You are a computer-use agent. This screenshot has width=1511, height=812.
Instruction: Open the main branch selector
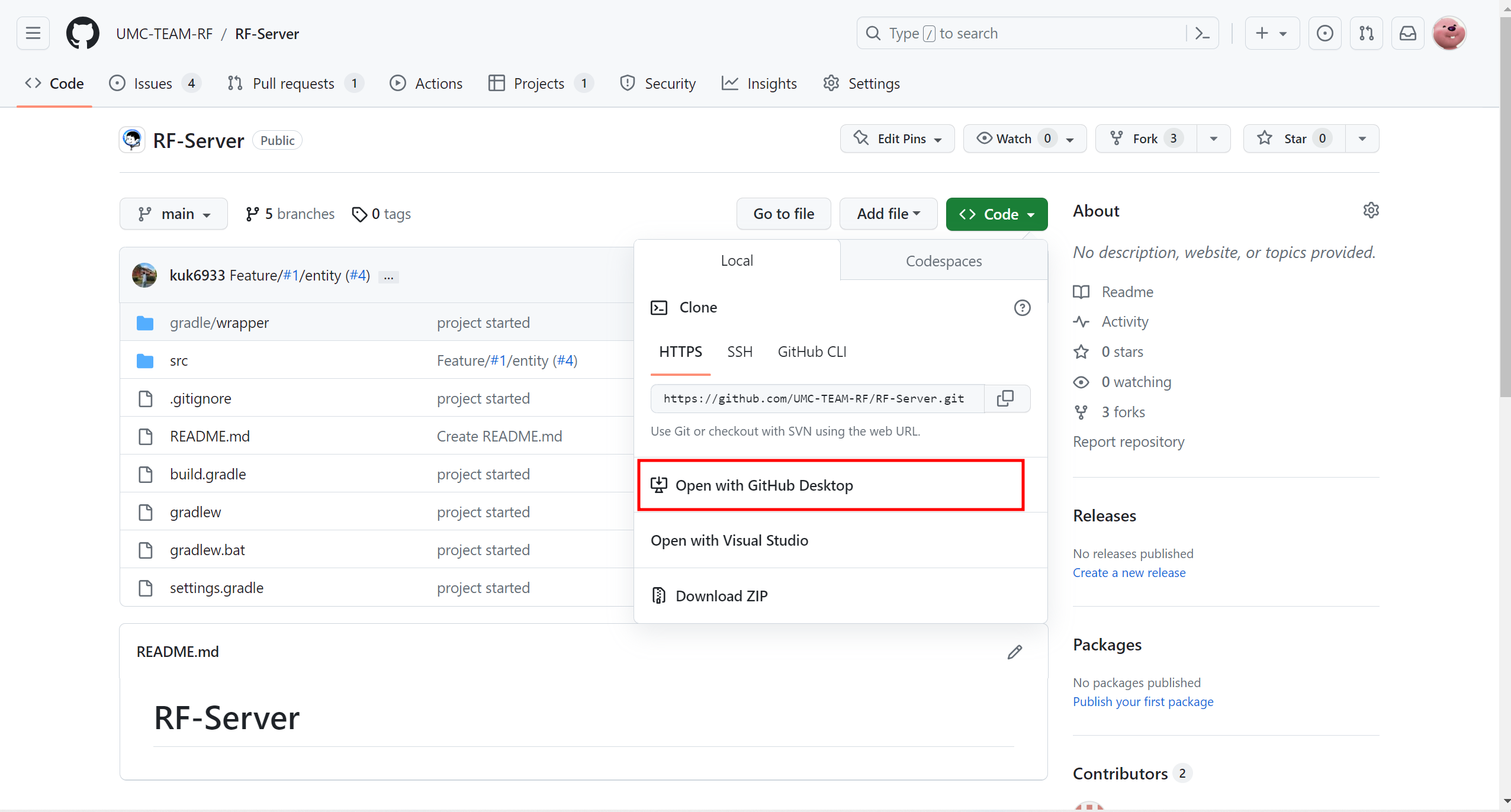coord(173,214)
